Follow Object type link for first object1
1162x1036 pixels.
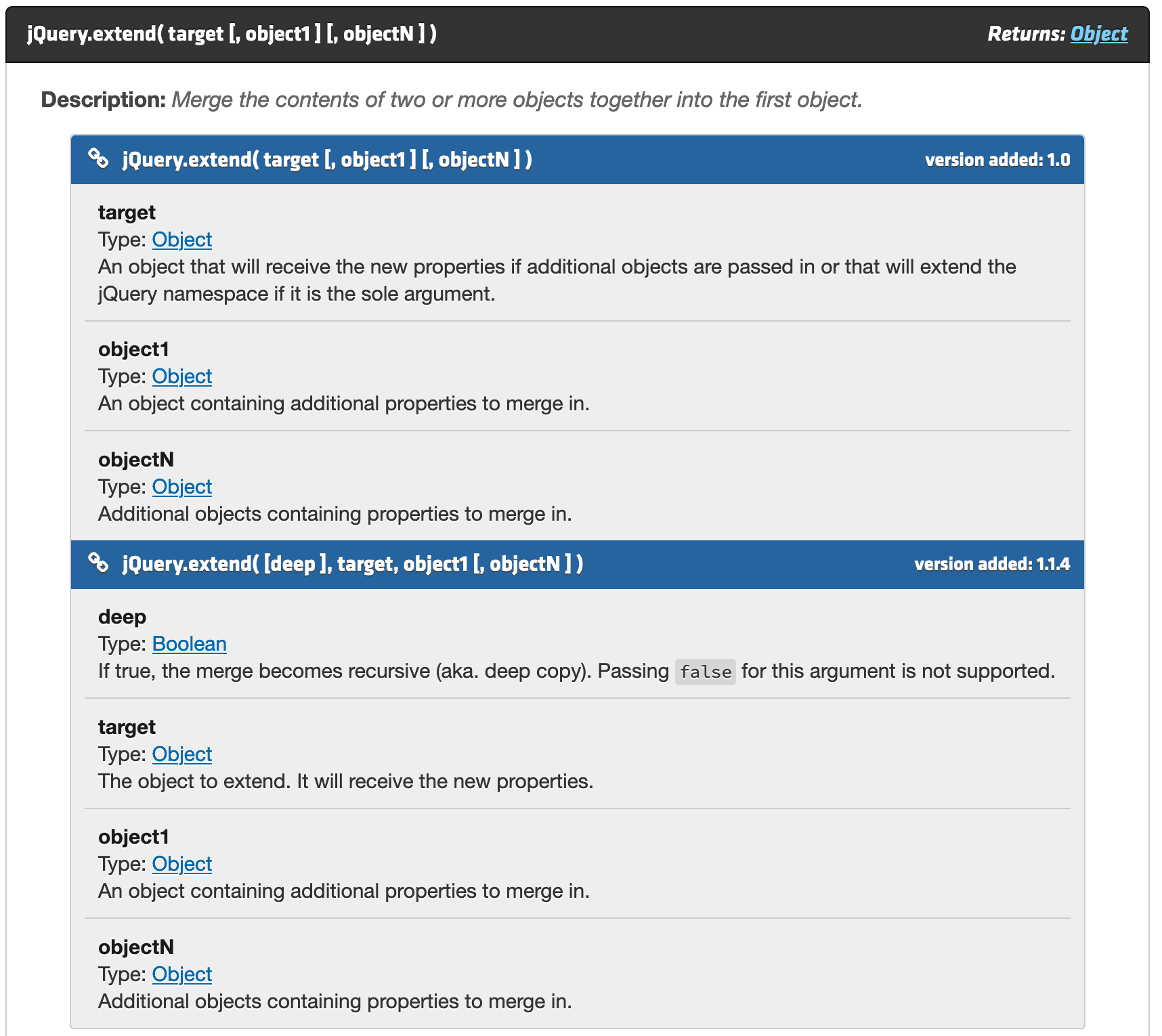click(x=182, y=376)
